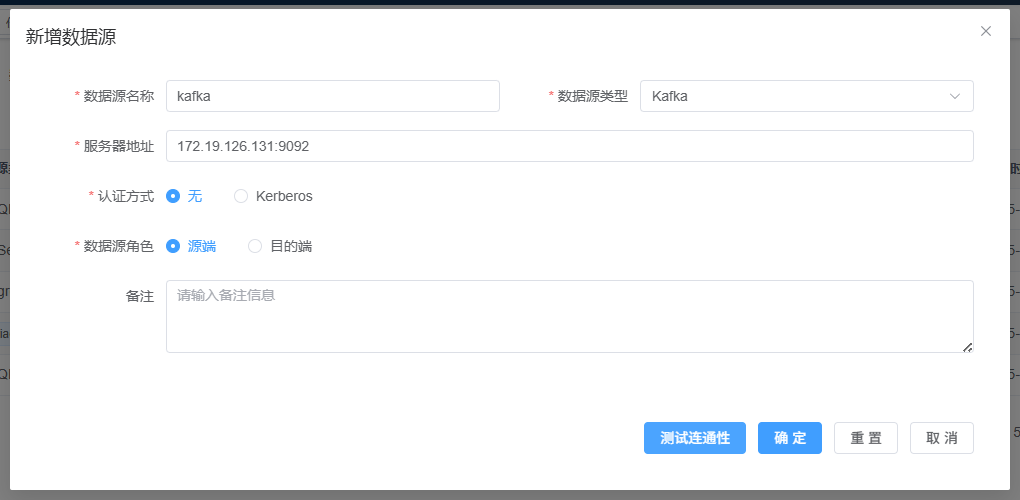Focus the 数据源名称 field containing kafka
The height and width of the screenshot is (500, 1020).
click(x=332, y=96)
